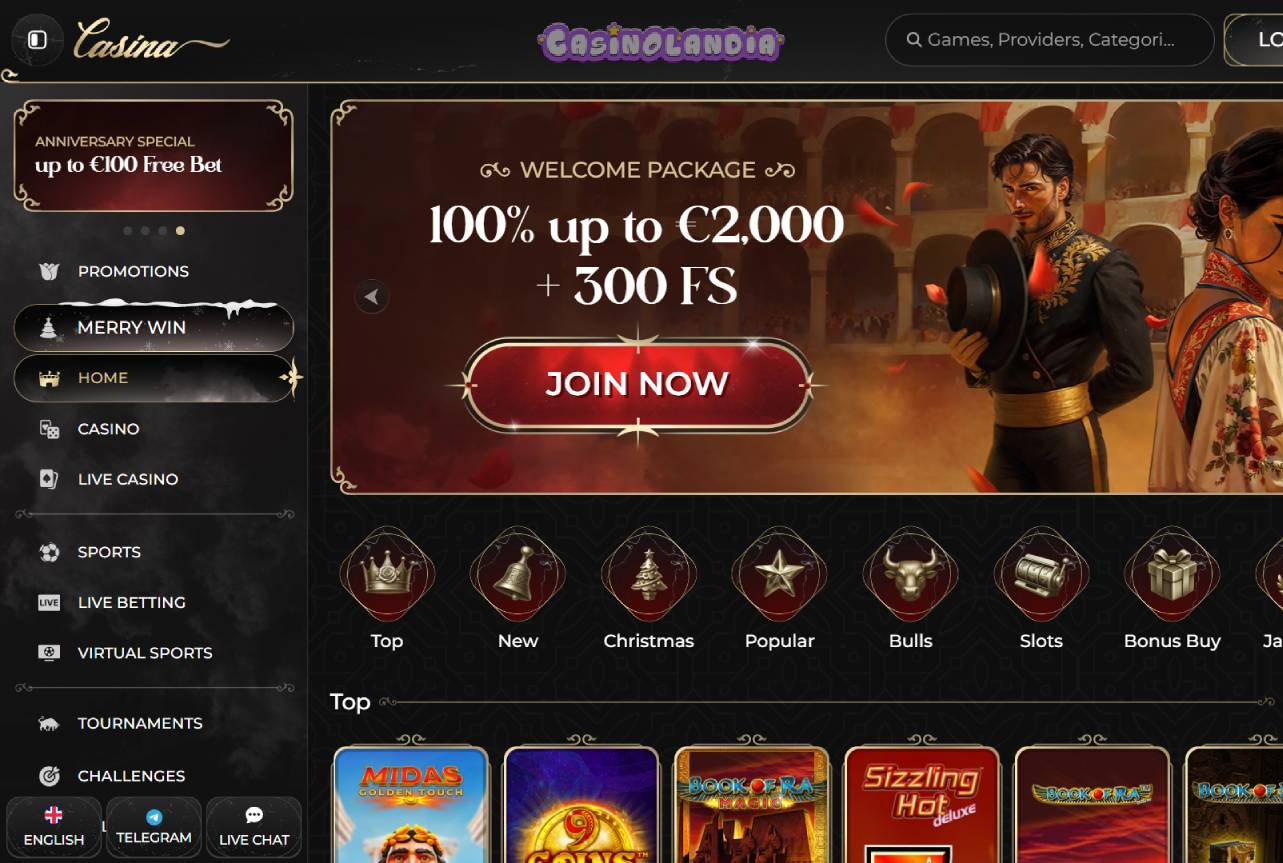1283x863 pixels.
Task: Open the Bulls category icon
Action: 911,575
